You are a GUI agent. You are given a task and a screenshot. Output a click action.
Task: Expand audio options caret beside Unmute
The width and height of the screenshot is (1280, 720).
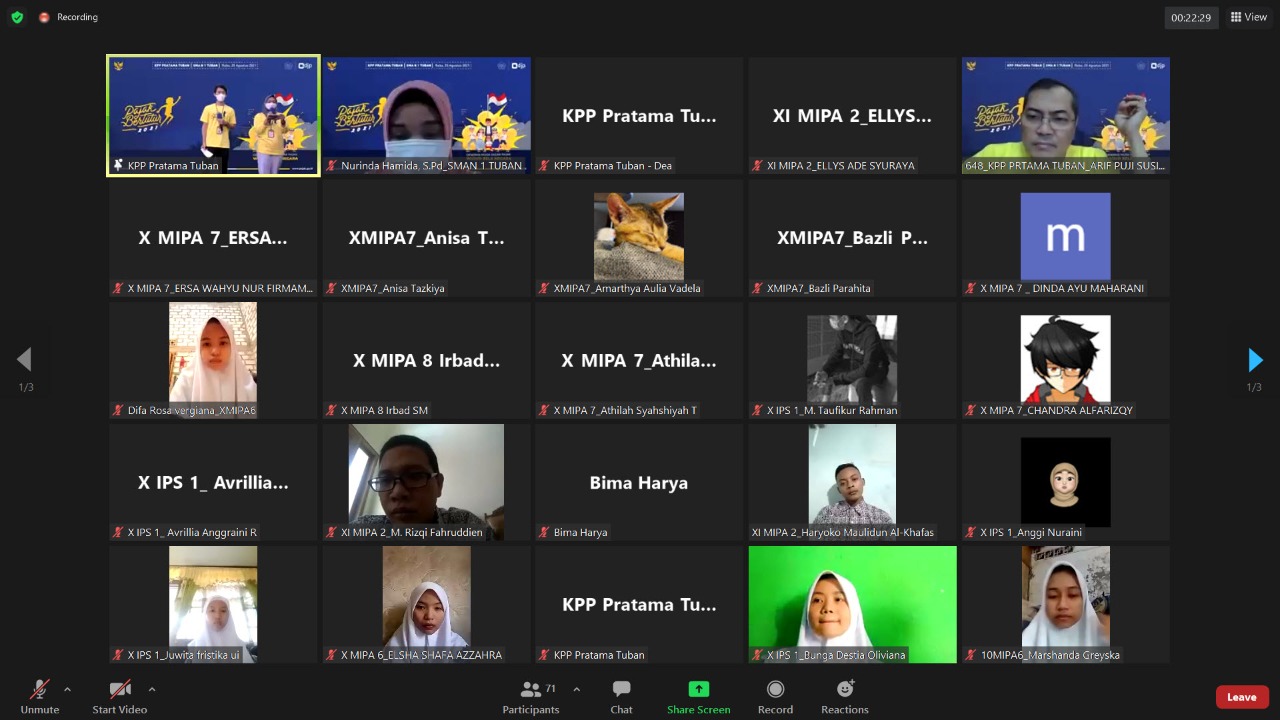point(67,689)
